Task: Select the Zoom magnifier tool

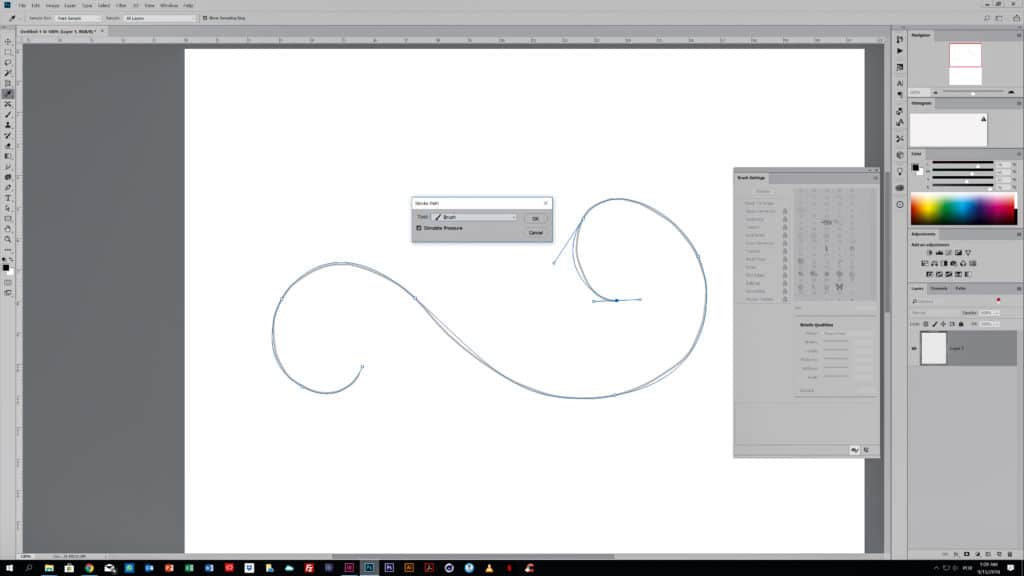Action: (8, 239)
